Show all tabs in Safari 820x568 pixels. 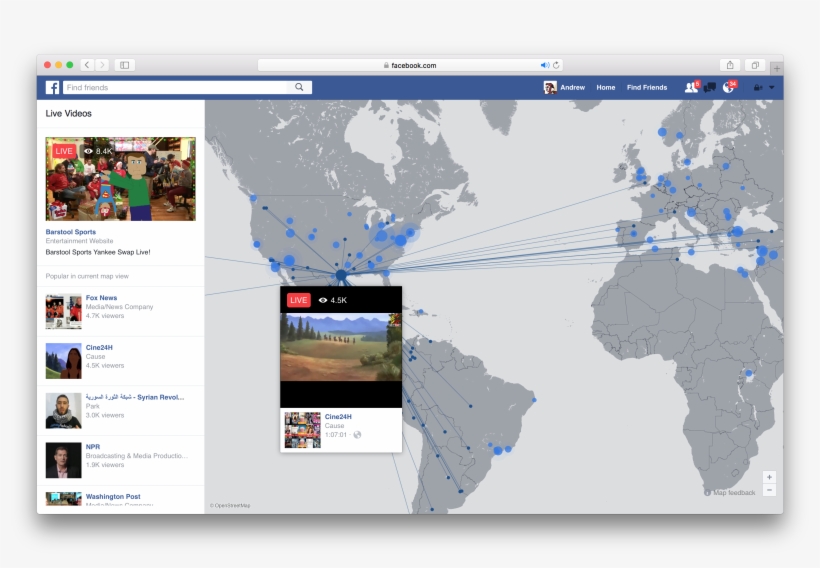pos(755,65)
